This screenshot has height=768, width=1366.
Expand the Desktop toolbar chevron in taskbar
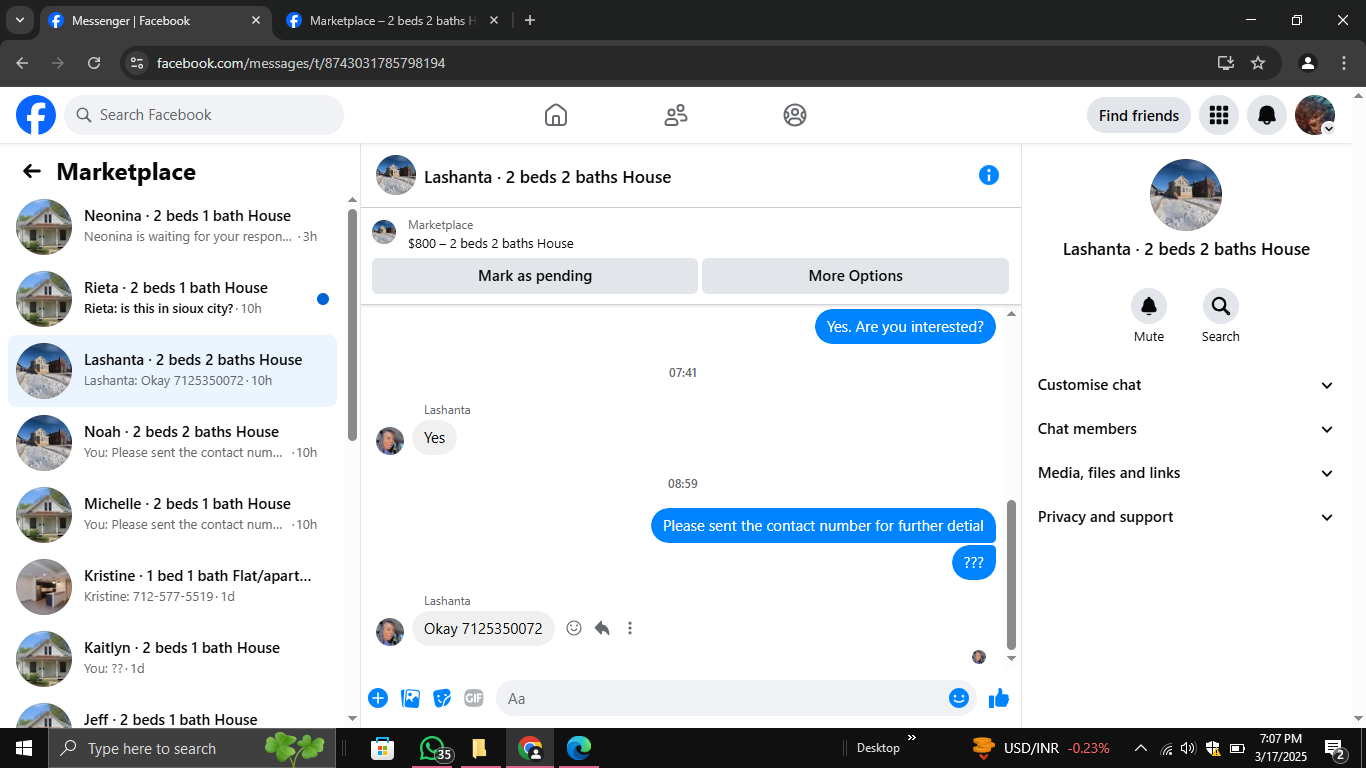tap(911, 739)
